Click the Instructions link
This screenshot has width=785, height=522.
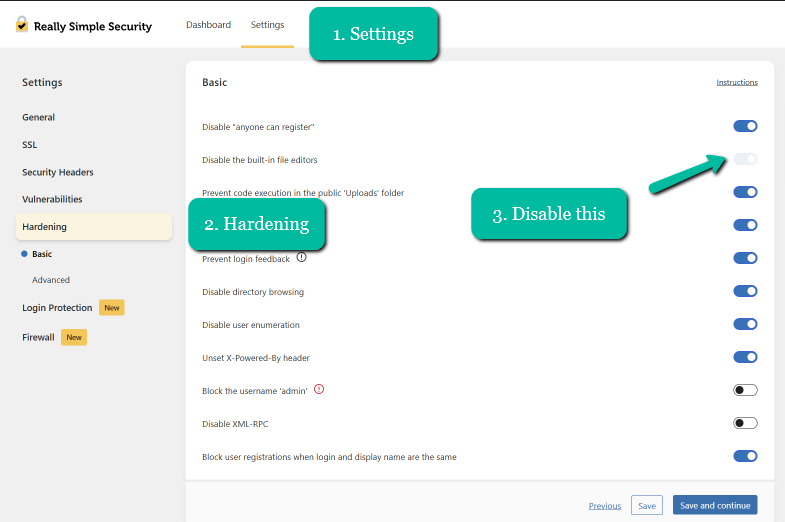click(737, 82)
